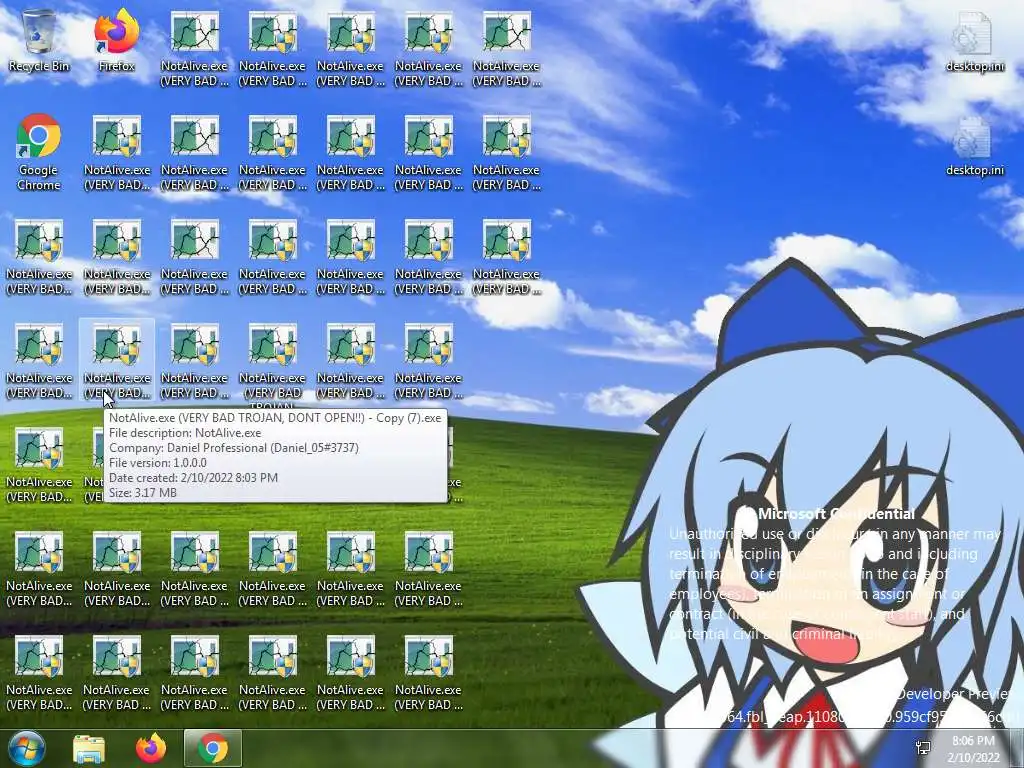Open the clock showing 8:06 PM
This screenshot has height=768, width=1024.
973,749
